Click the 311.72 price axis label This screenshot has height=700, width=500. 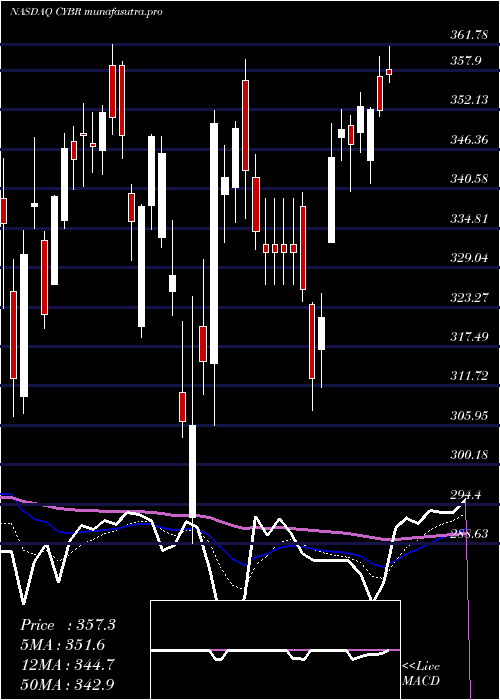tap(469, 376)
